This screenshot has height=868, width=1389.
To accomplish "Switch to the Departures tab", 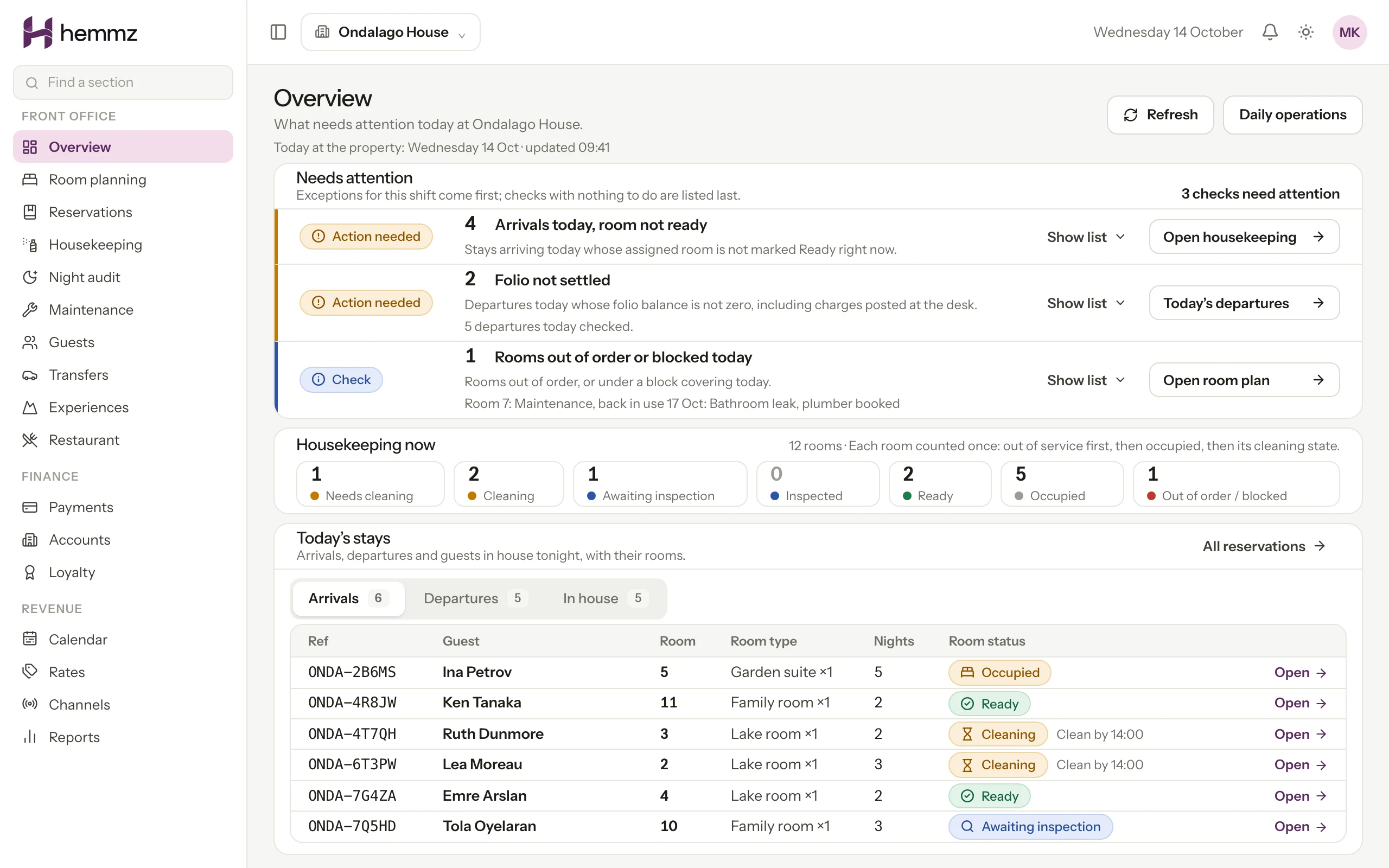I will pos(475,598).
